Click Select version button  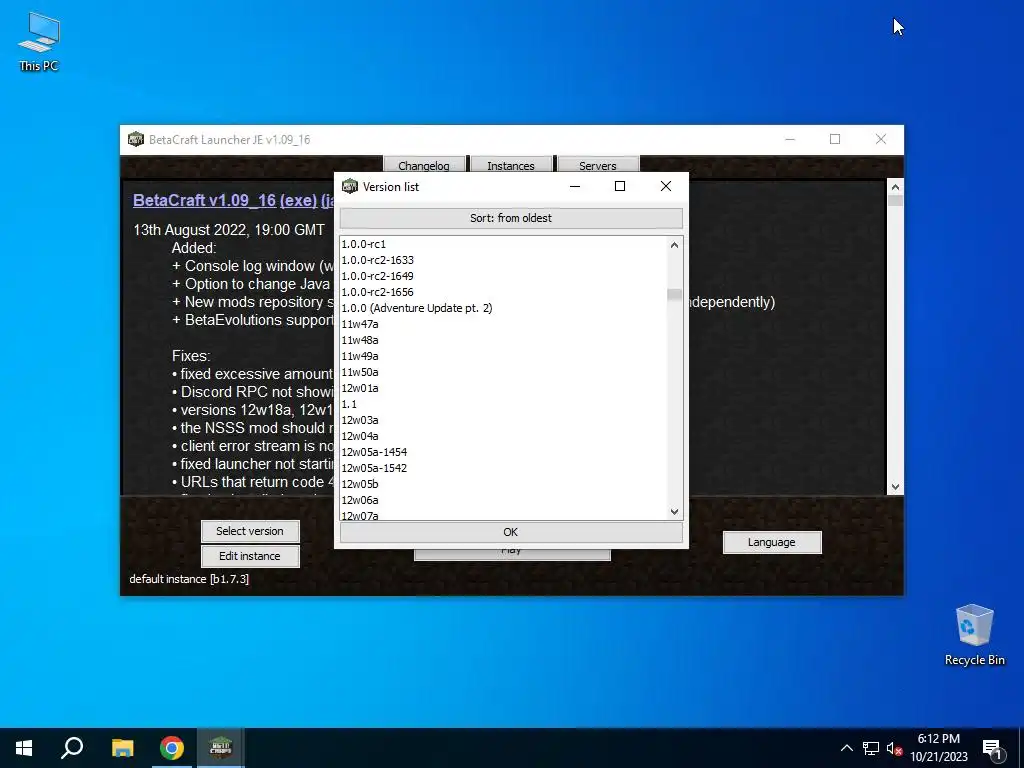[x=250, y=531]
